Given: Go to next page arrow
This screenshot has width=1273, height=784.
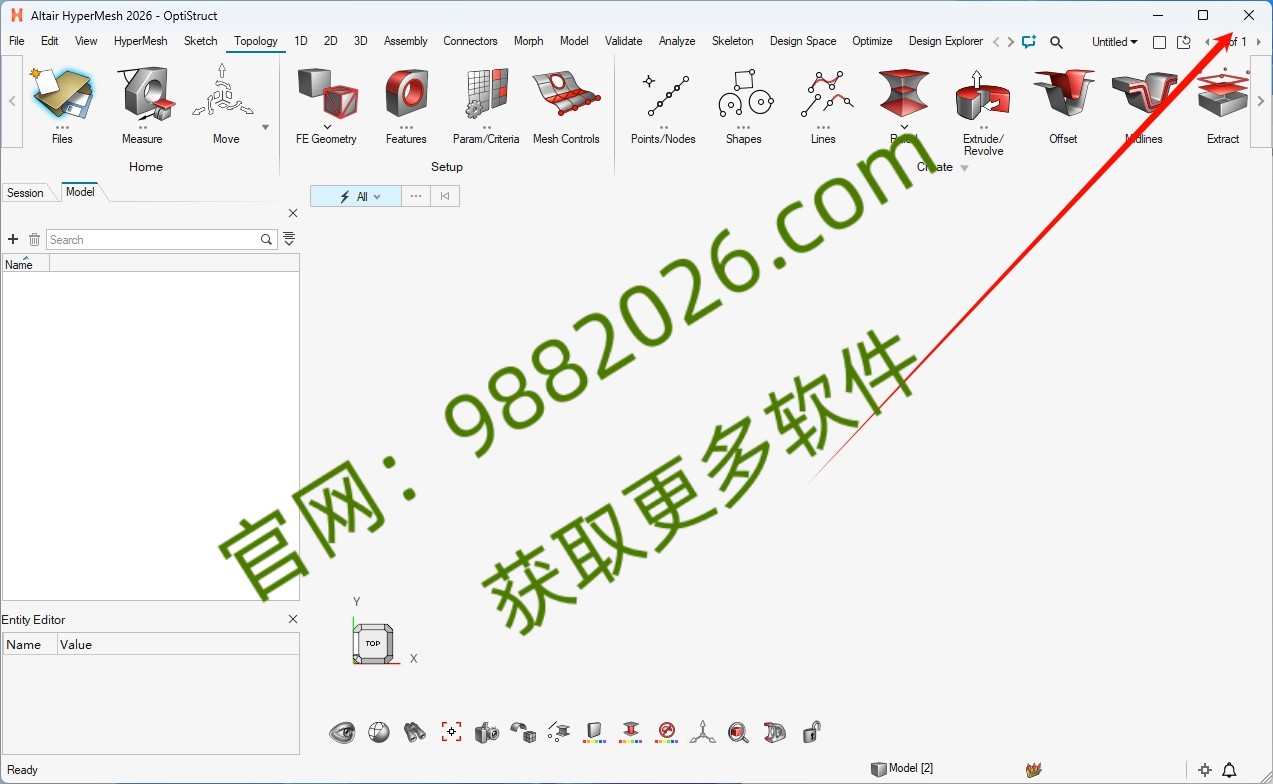Looking at the screenshot, I should coord(1258,42).
